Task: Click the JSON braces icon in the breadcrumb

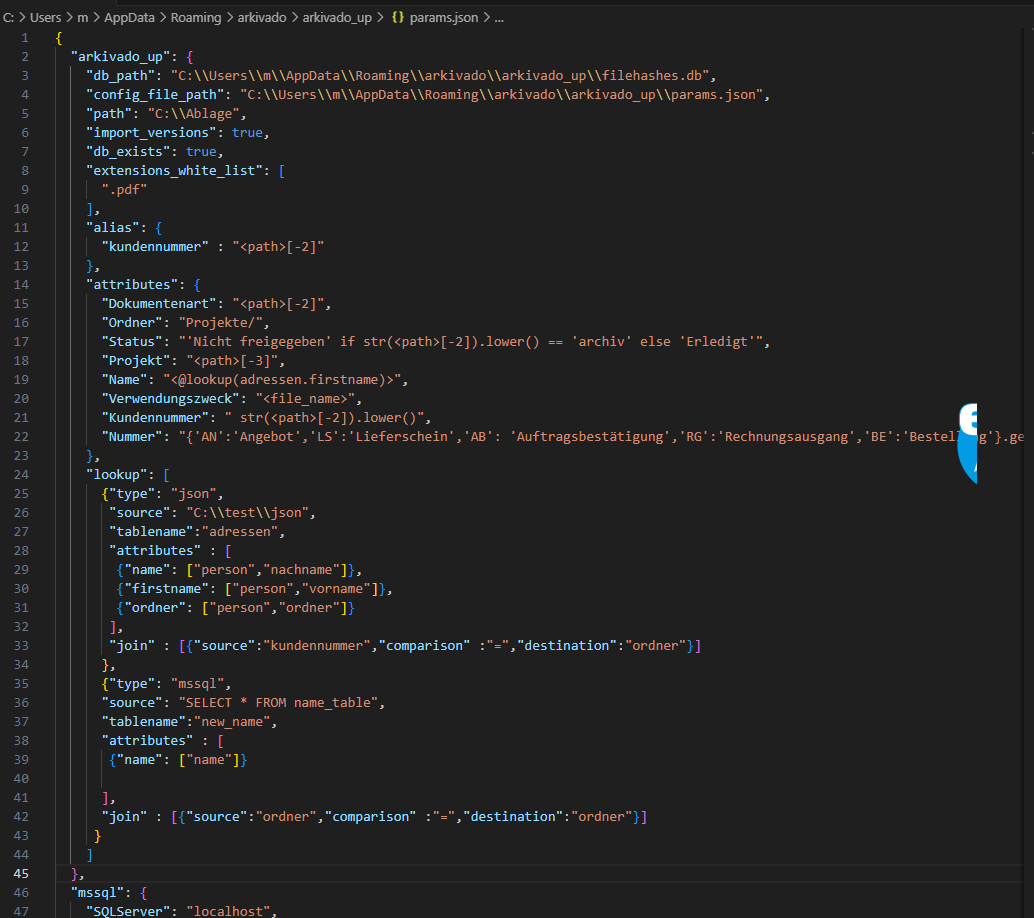Action: click(x=398, y=17)
